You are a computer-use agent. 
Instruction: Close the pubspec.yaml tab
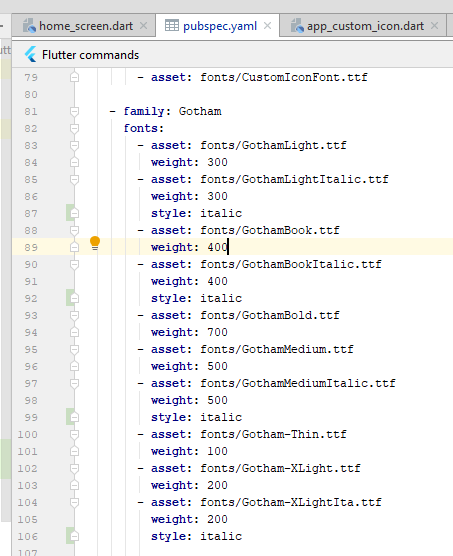[268, 26]
